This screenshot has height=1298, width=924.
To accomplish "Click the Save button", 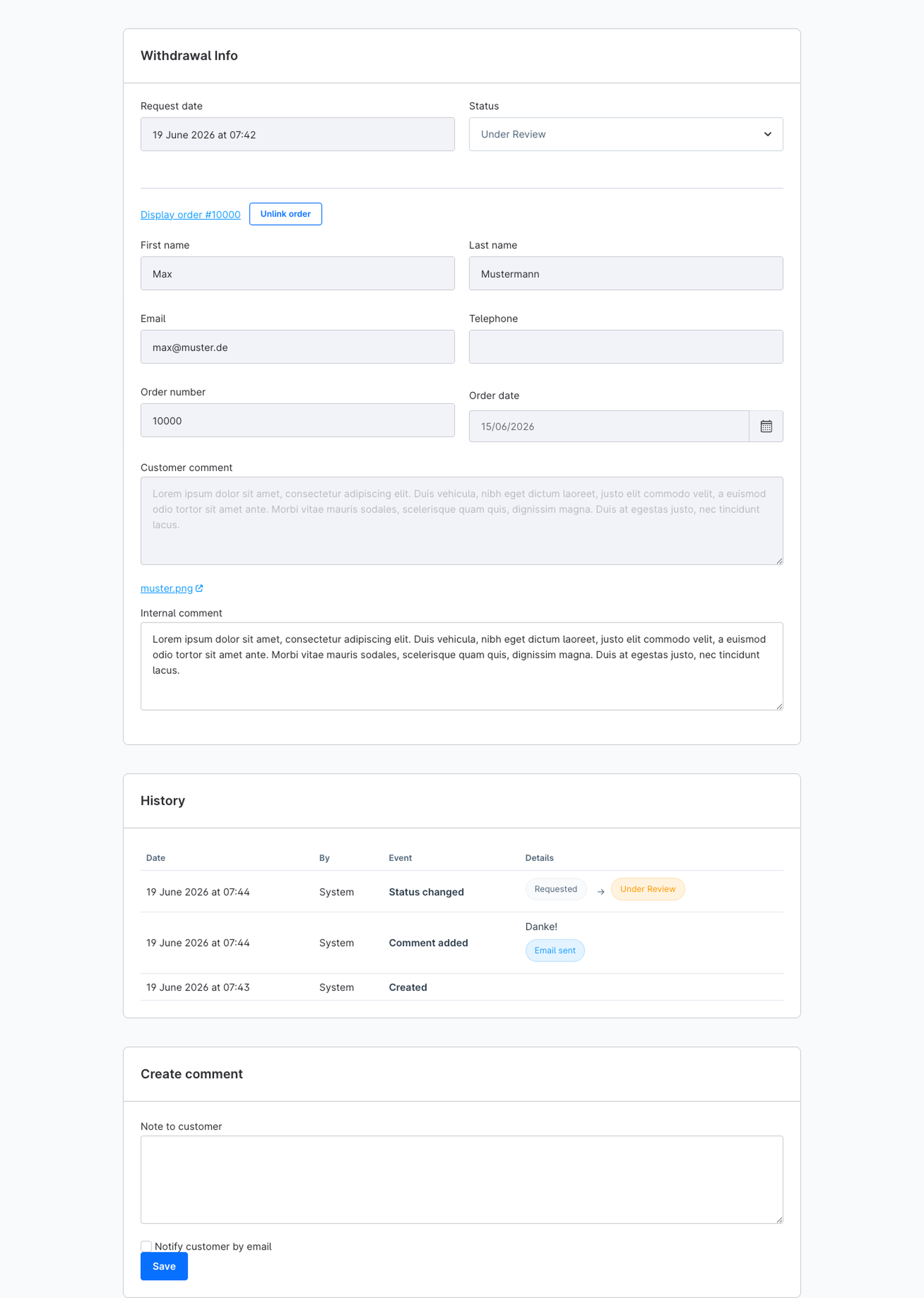I will 164,1266.
